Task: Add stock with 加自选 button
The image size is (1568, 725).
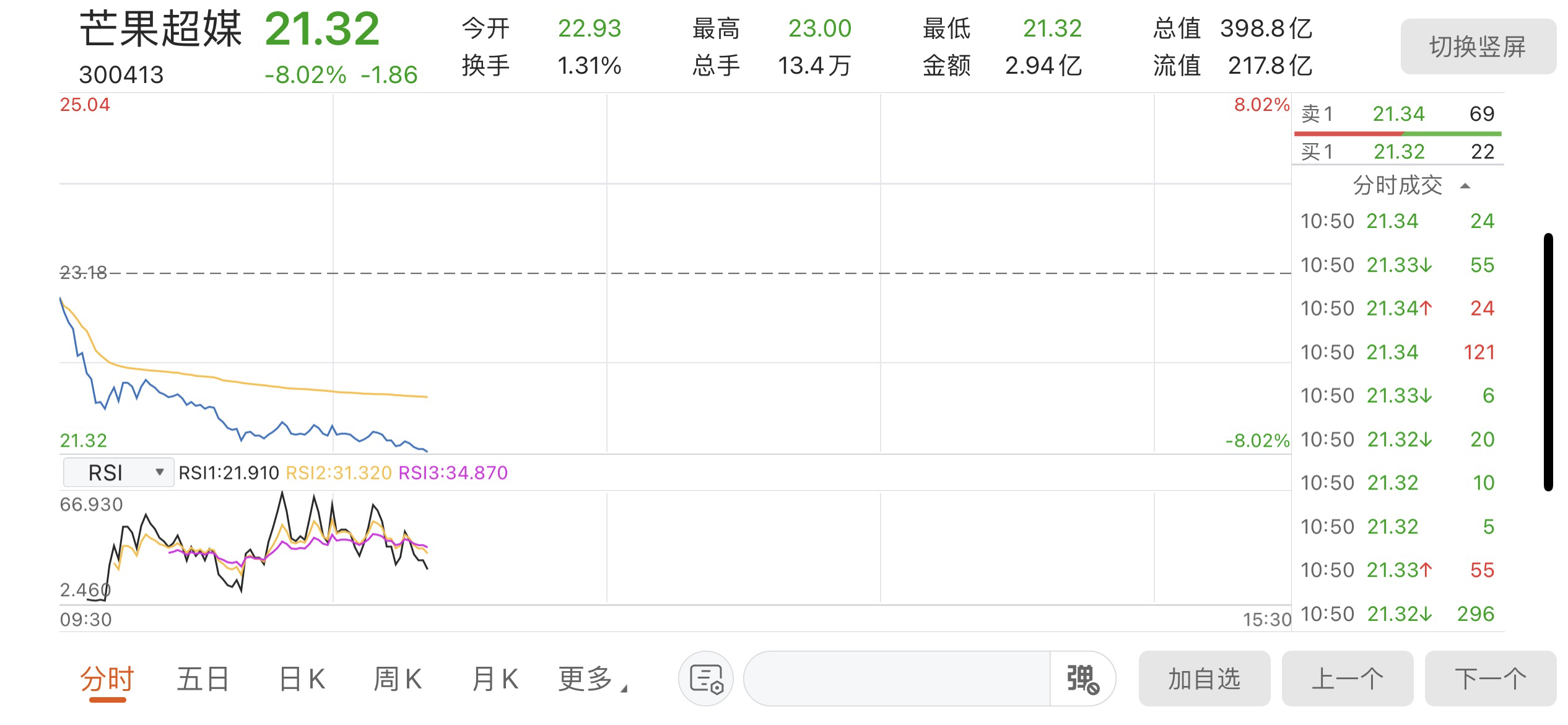Action: (x=1204, y=679)
